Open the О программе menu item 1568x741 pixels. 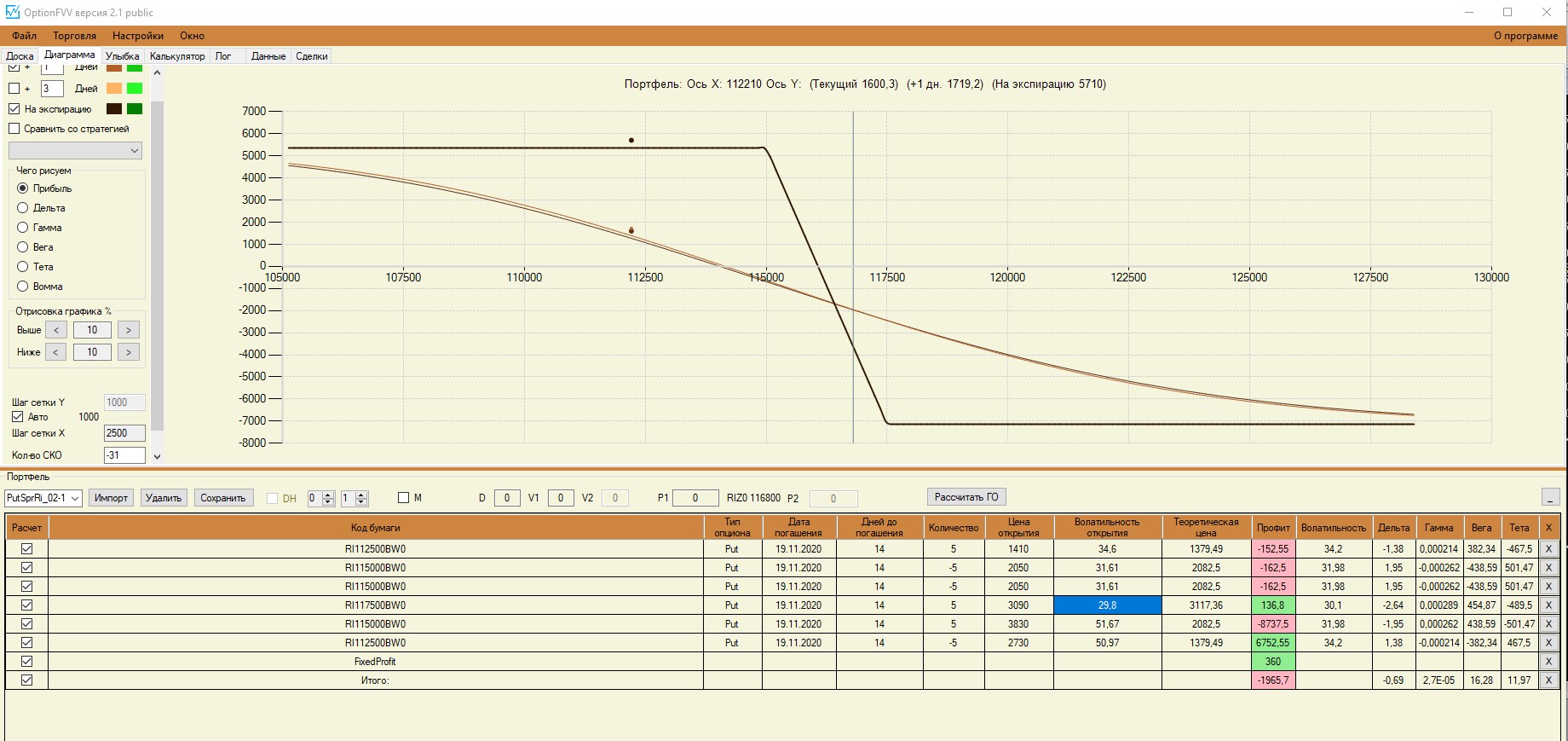(x=1525, y=36)
